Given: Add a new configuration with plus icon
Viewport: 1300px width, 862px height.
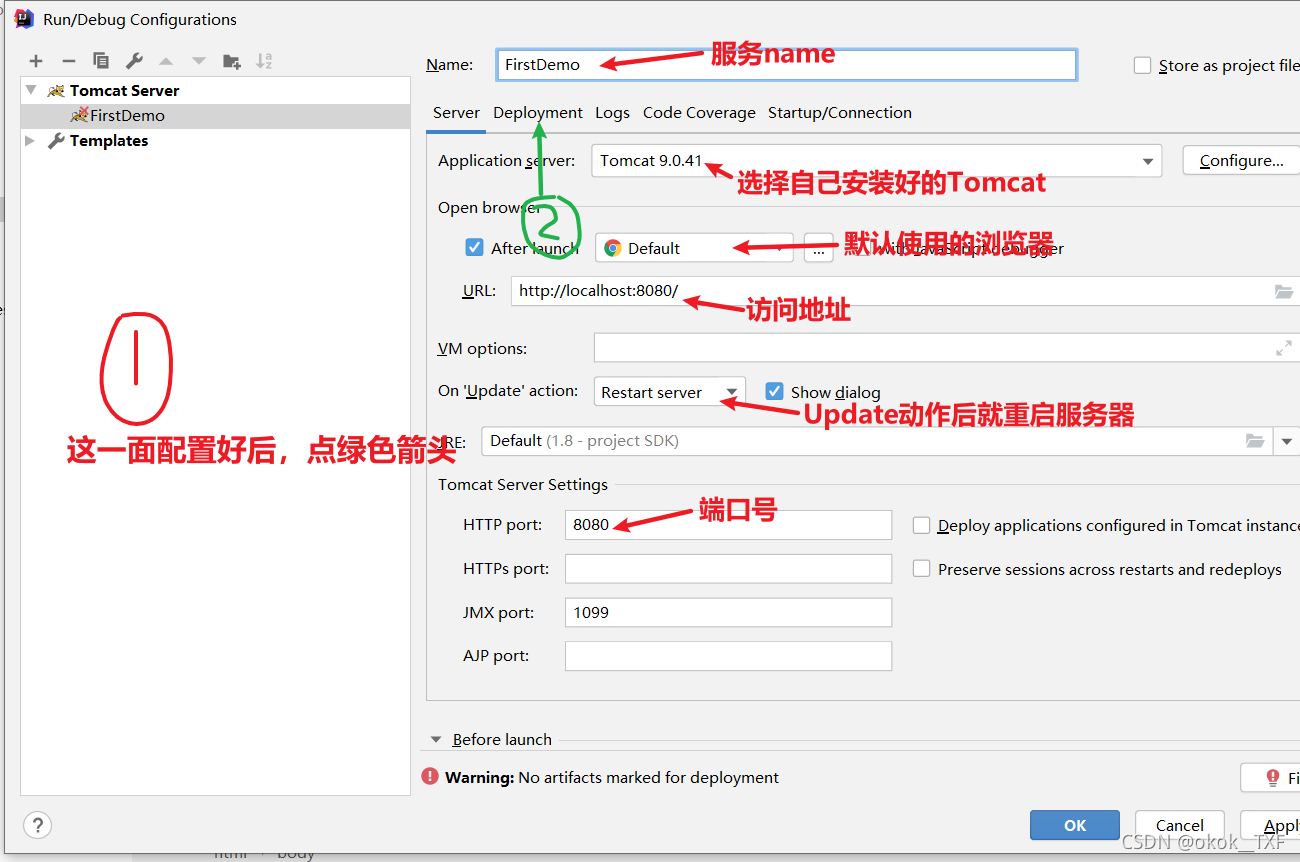Looking at the screenshot, I should 36,61.
